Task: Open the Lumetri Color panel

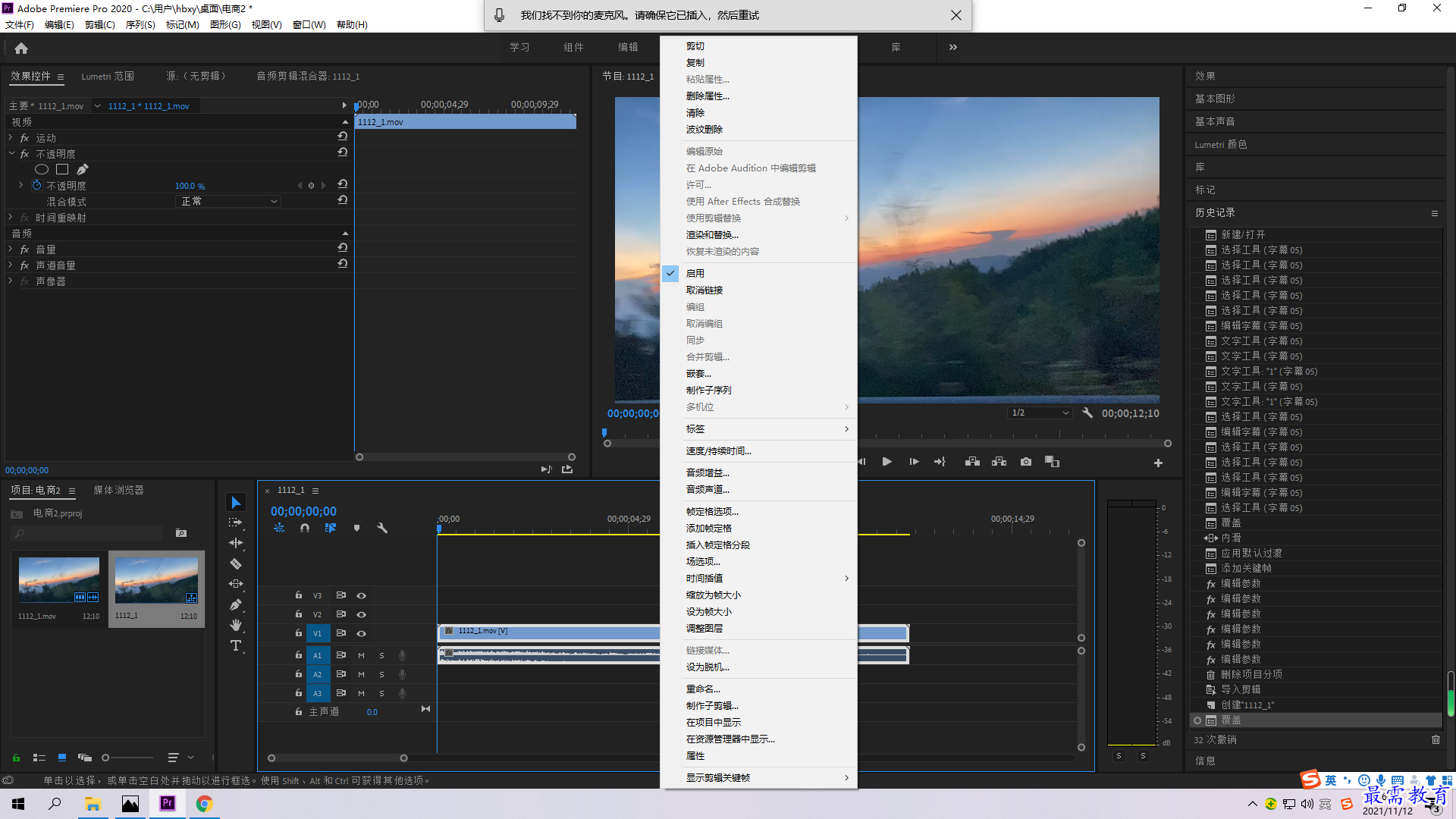Action: point(1220,144)
